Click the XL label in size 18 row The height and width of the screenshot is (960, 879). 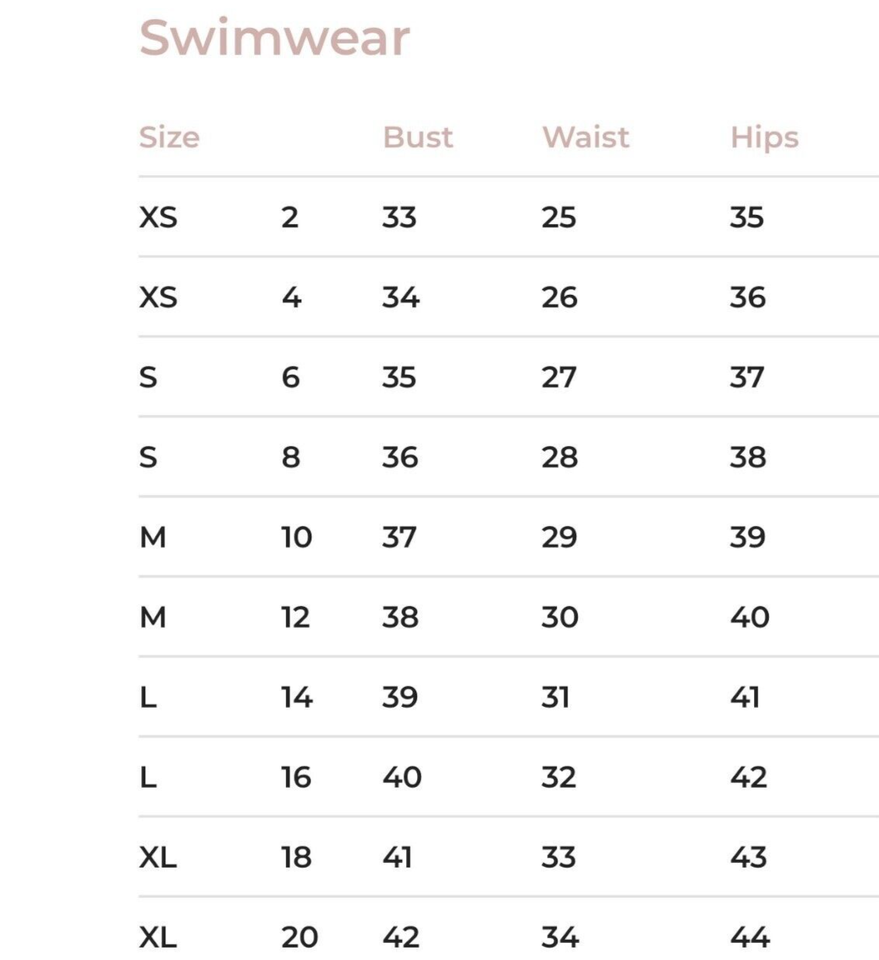pos(157,857)
